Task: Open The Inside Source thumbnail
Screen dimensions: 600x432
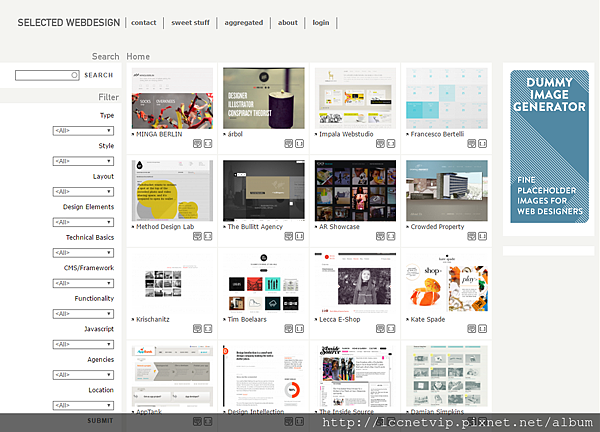Action: pos(355,376)
